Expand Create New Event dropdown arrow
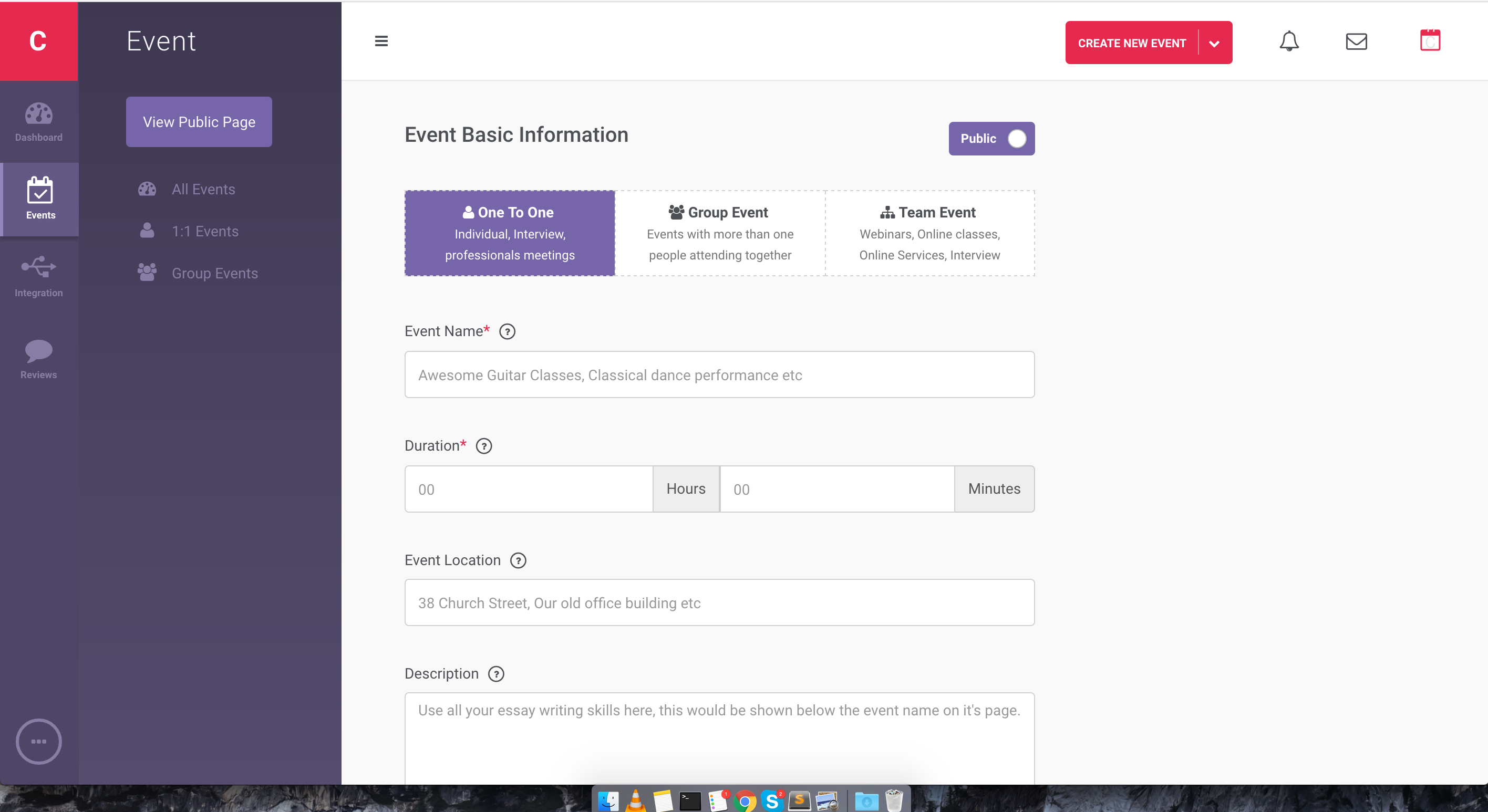Image resolution: width=1488 pixels, height=812 pixels. tap(1214, 43)
